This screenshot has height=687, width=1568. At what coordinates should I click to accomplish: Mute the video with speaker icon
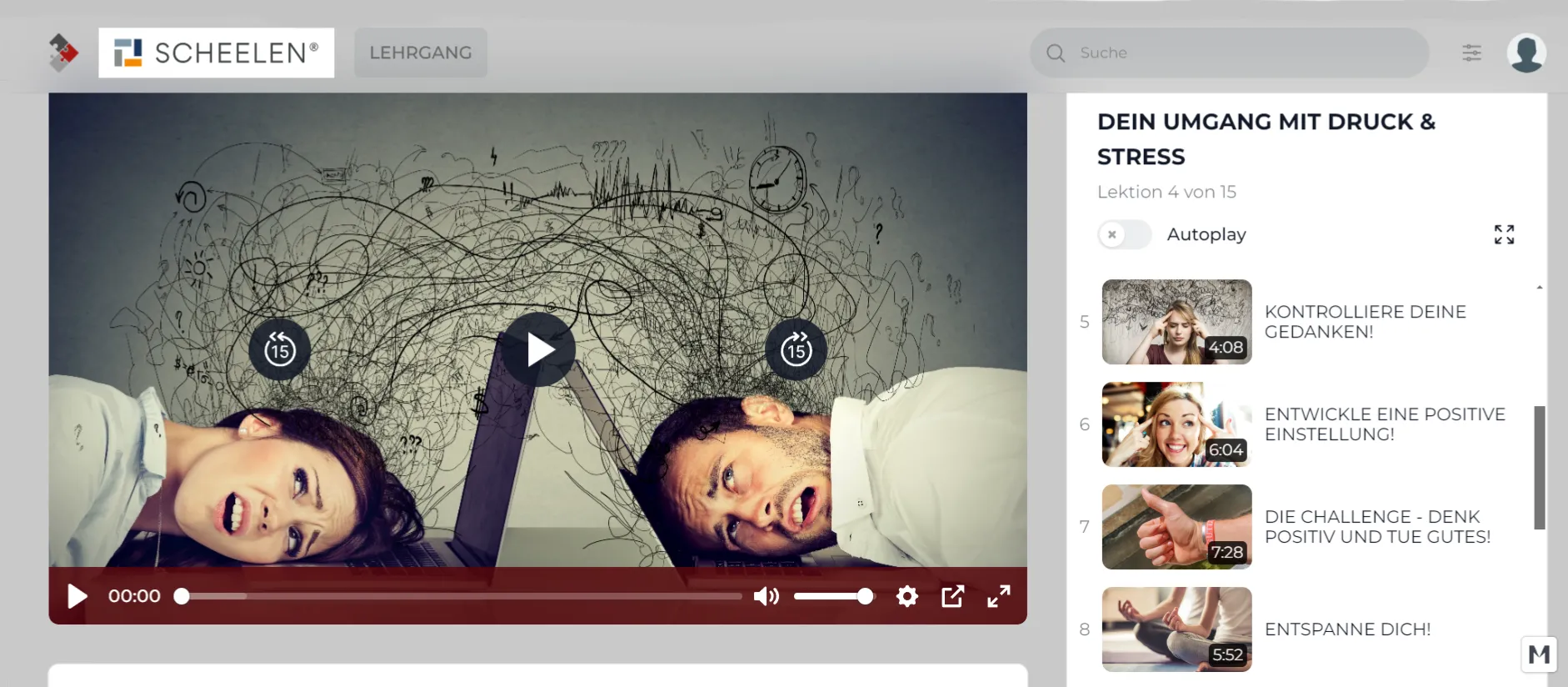[767, 596]
